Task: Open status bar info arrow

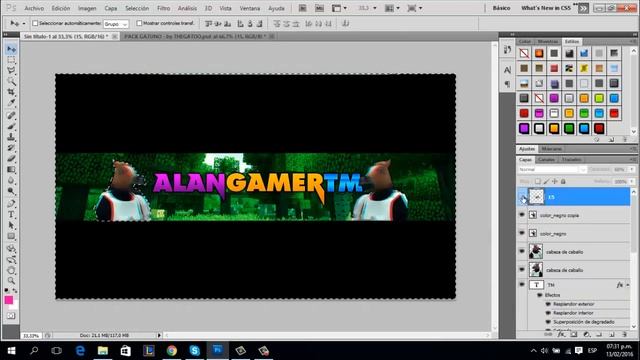Action: coord(159,336)
